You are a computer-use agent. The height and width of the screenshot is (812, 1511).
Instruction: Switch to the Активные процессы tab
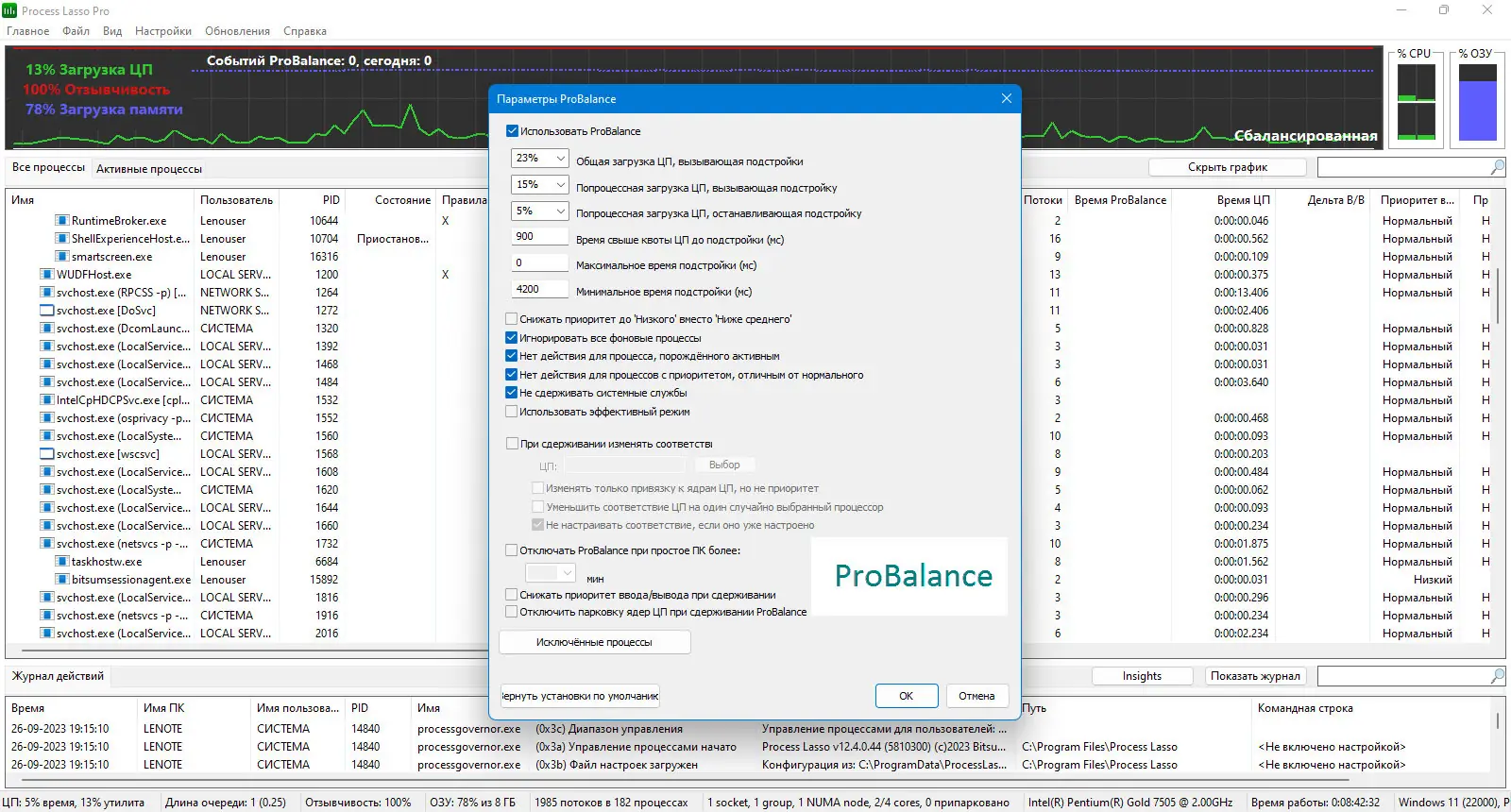(149, 169)
